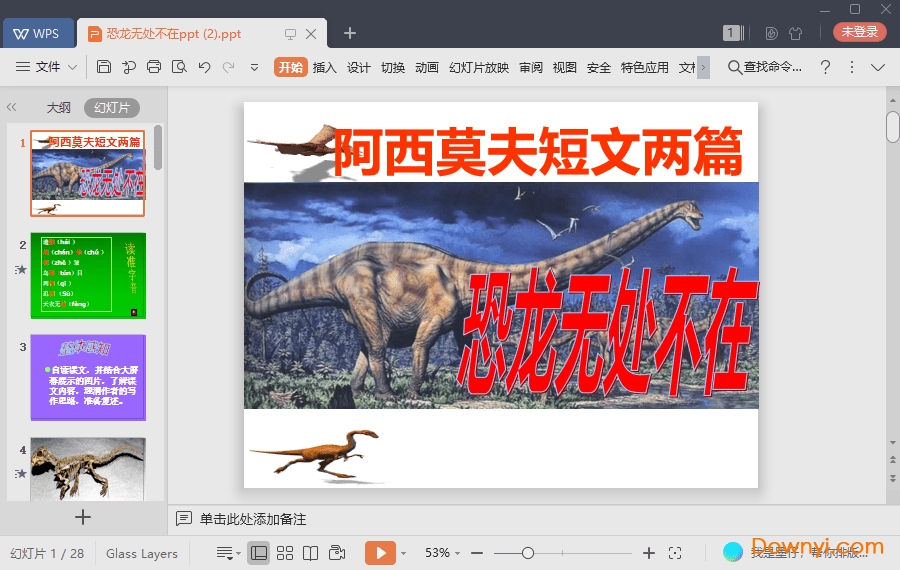Click the Glass Layers theme label

tap(142, 554)
